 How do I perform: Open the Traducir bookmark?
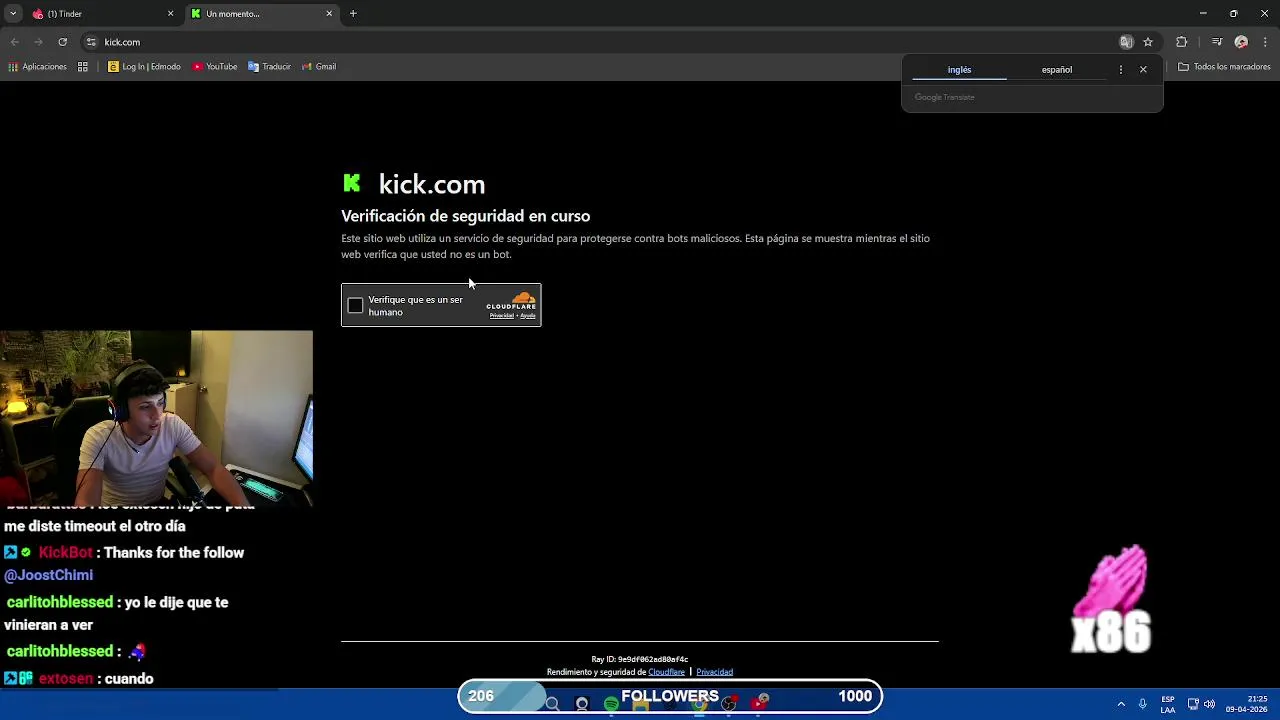tap(269, 67)
